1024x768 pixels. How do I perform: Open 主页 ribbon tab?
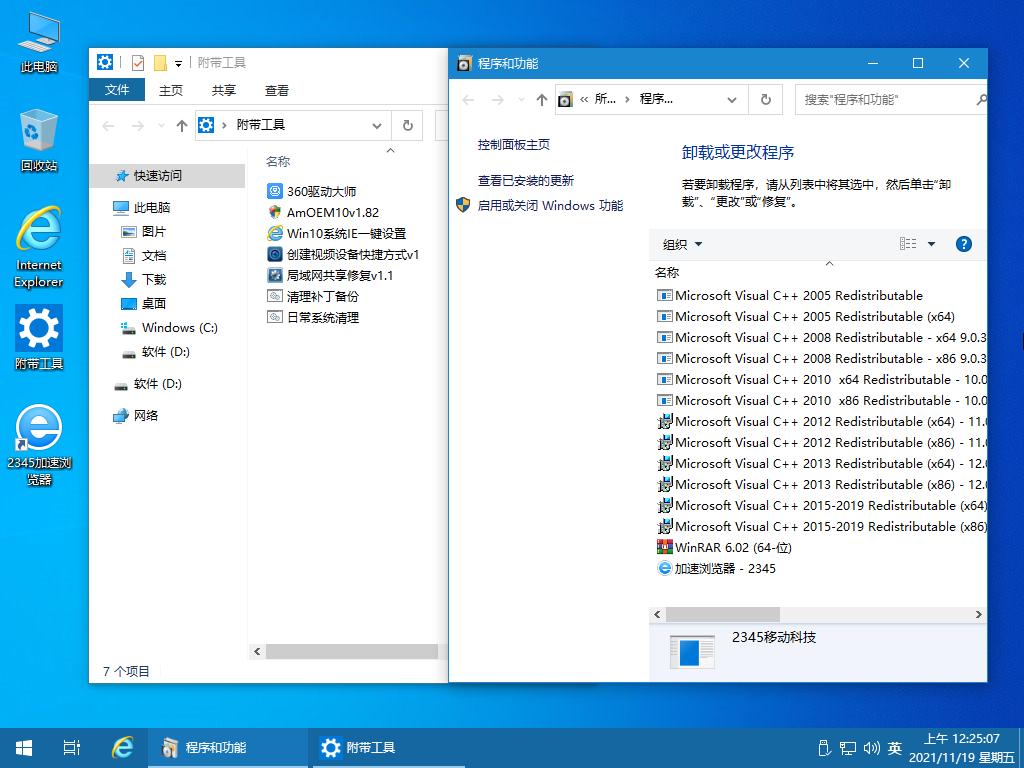(x=171, y=91)
